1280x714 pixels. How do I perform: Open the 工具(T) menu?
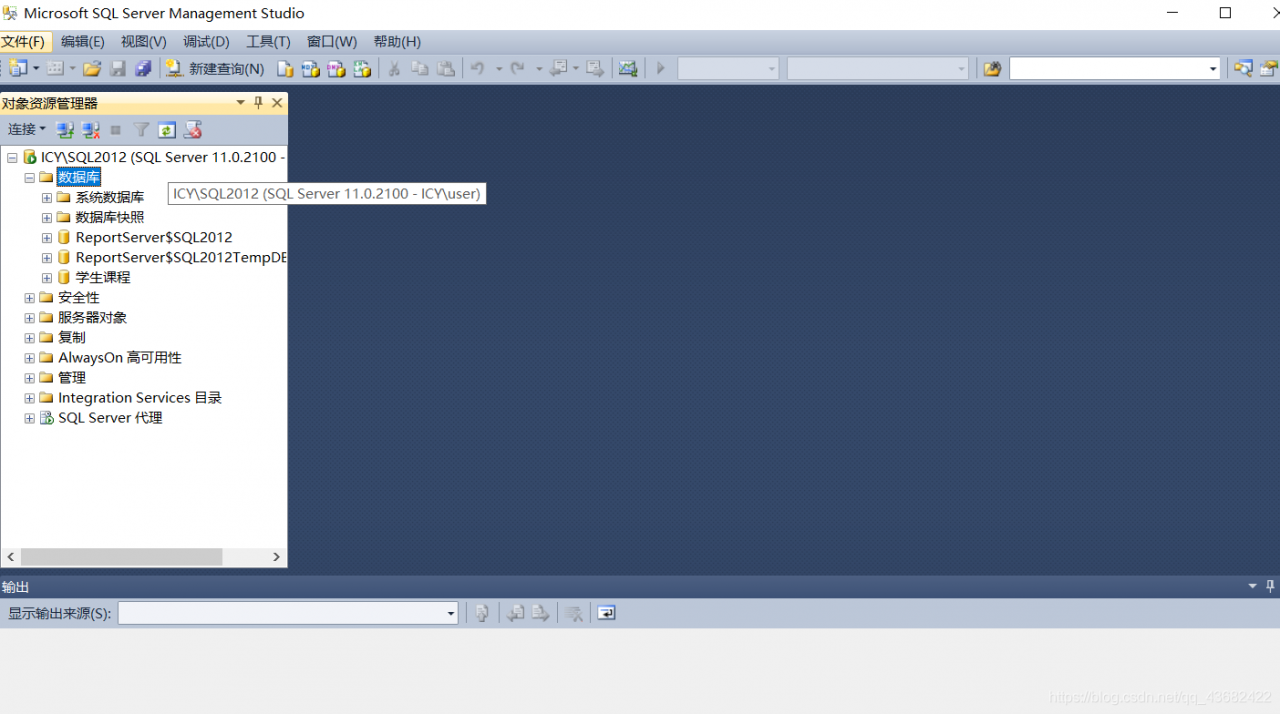[x=268, y=41]
